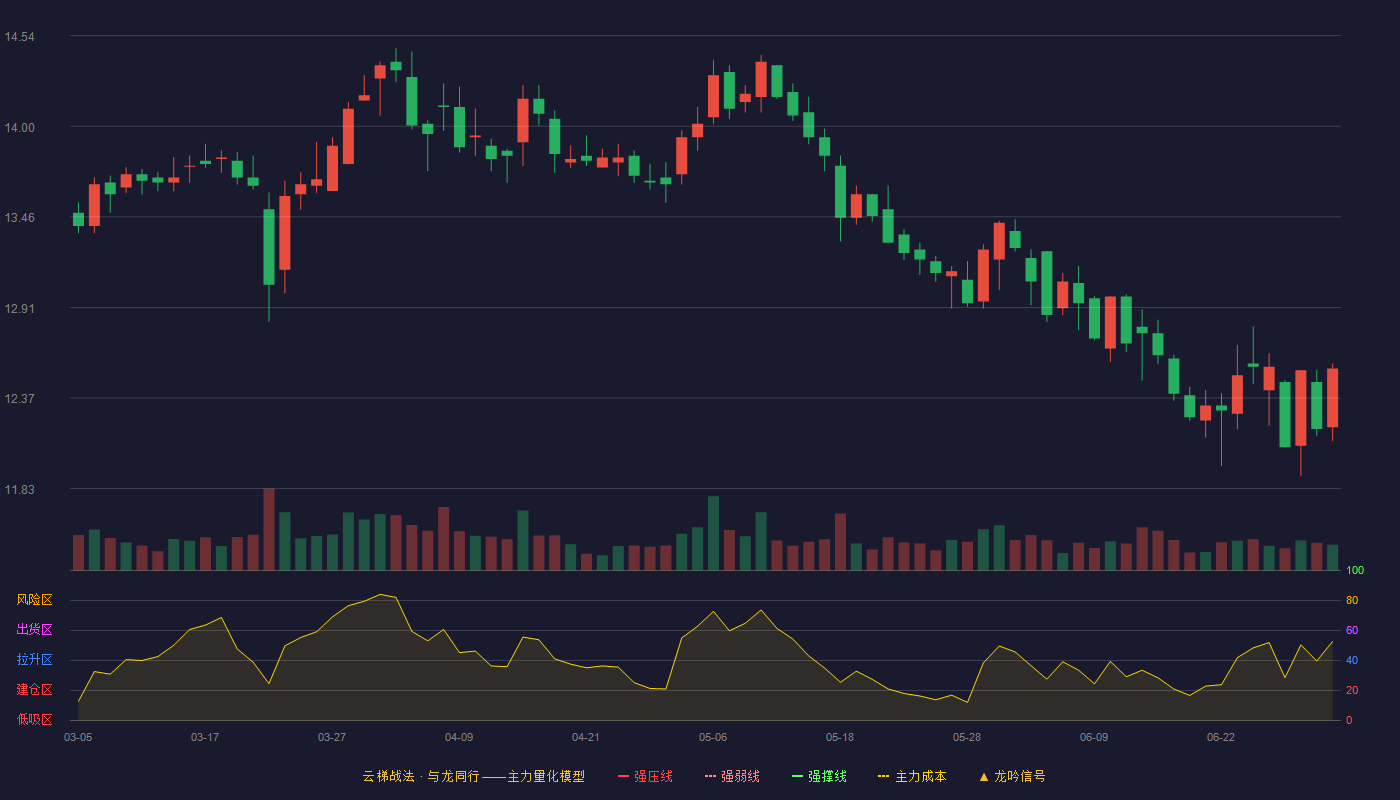Toggle the 强撑线 legend series

(819, 776)
